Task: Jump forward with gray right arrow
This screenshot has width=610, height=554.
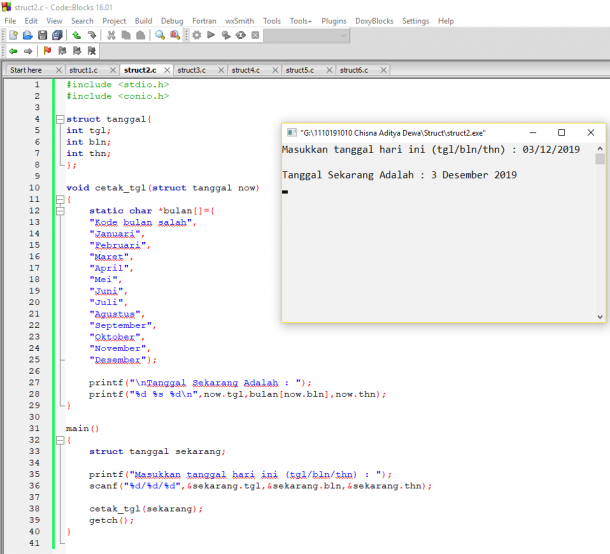Action: (28, 51)
